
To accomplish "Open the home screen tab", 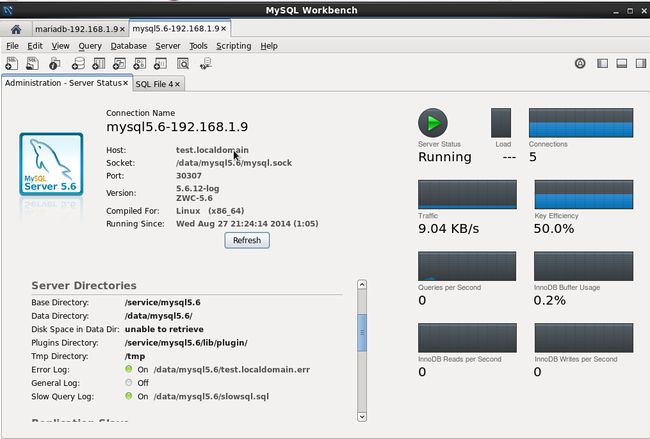I will [16, 29].
